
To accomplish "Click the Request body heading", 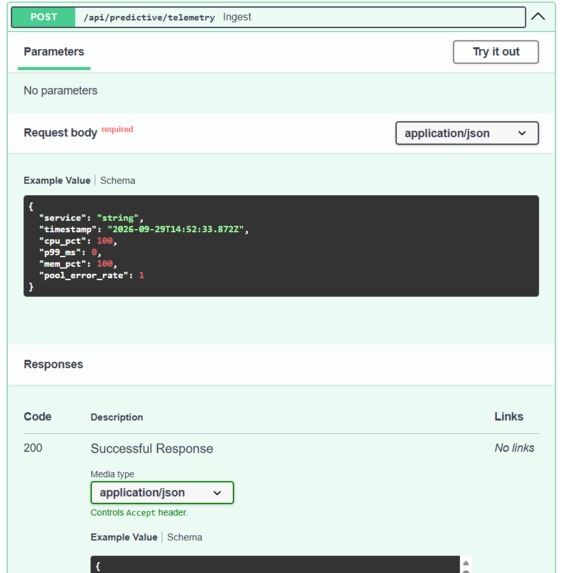I will pyautogui.click(x=60, y=133).
